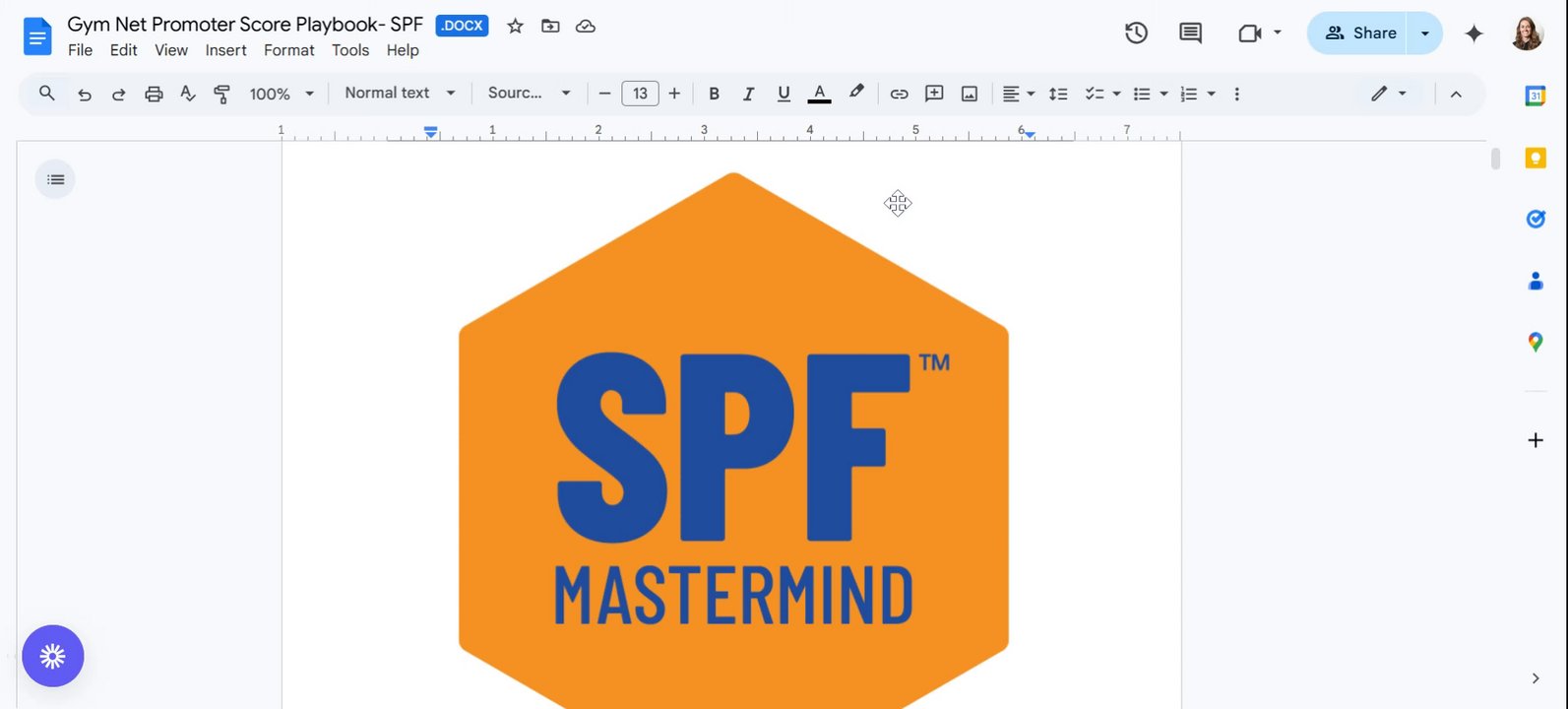Expand numbered list options arrow

coord(1211,94)
